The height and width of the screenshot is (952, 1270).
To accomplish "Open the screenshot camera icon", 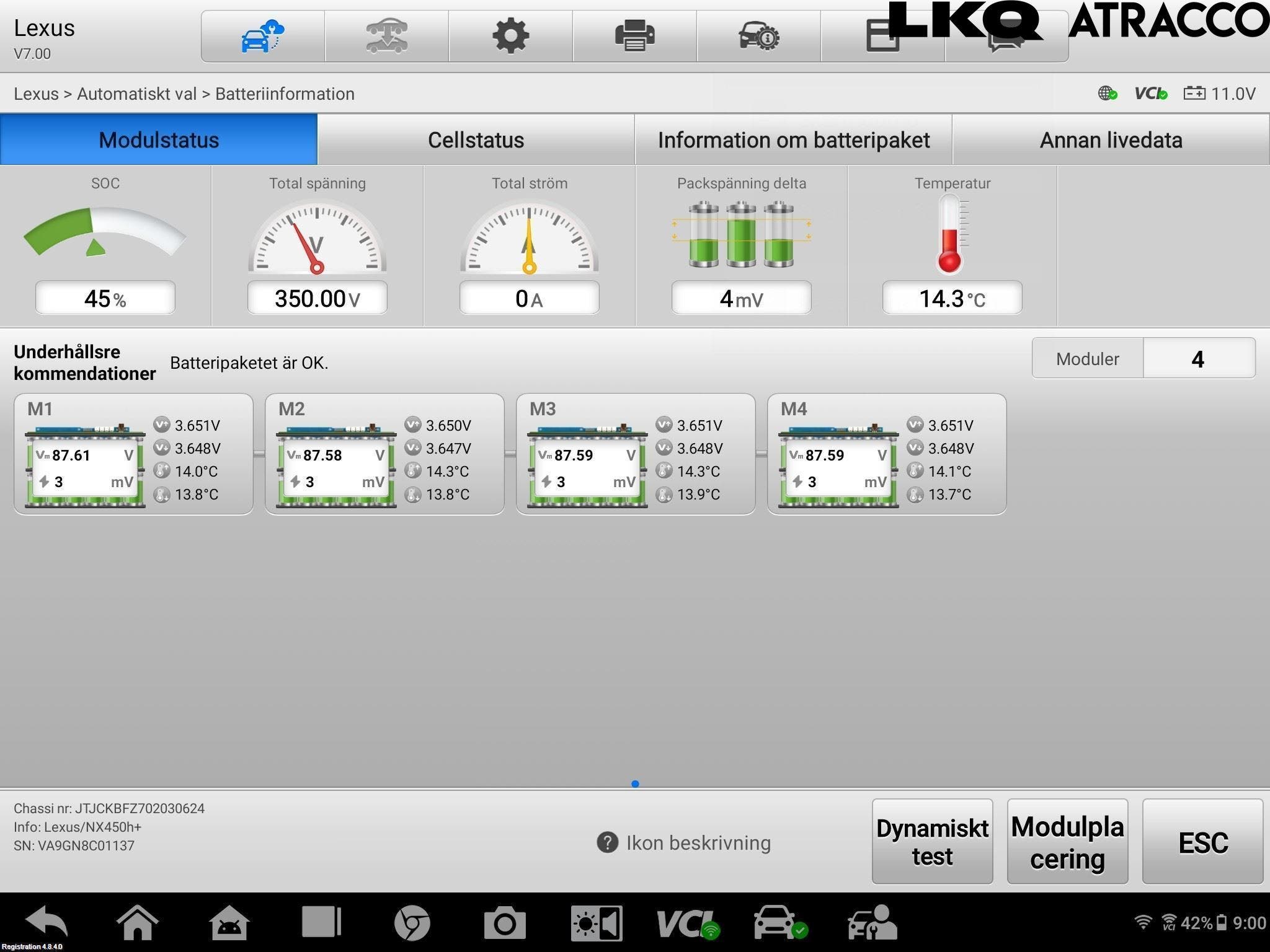I will [504, 923].
